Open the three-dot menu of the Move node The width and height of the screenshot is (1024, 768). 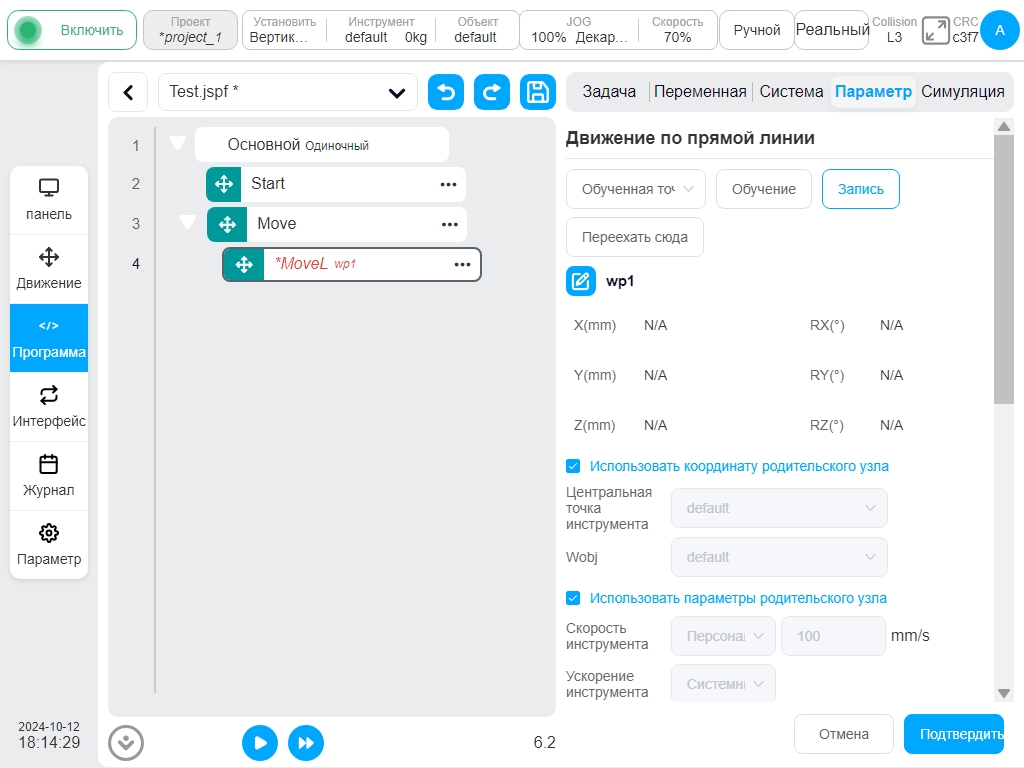449,225
